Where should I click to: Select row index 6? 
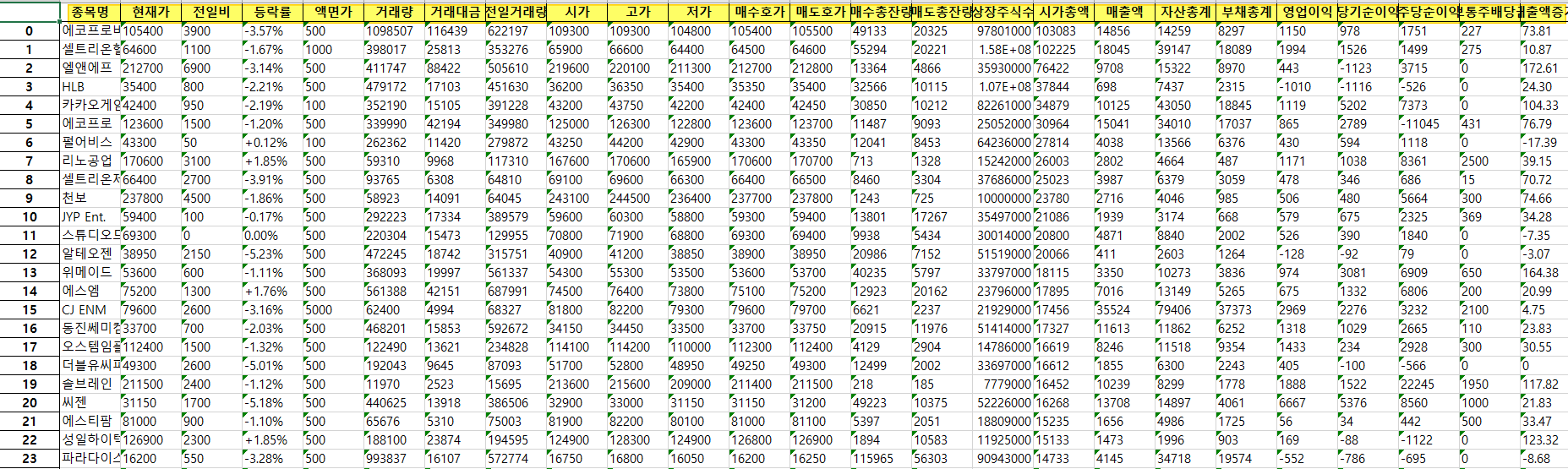click(30, 143)
